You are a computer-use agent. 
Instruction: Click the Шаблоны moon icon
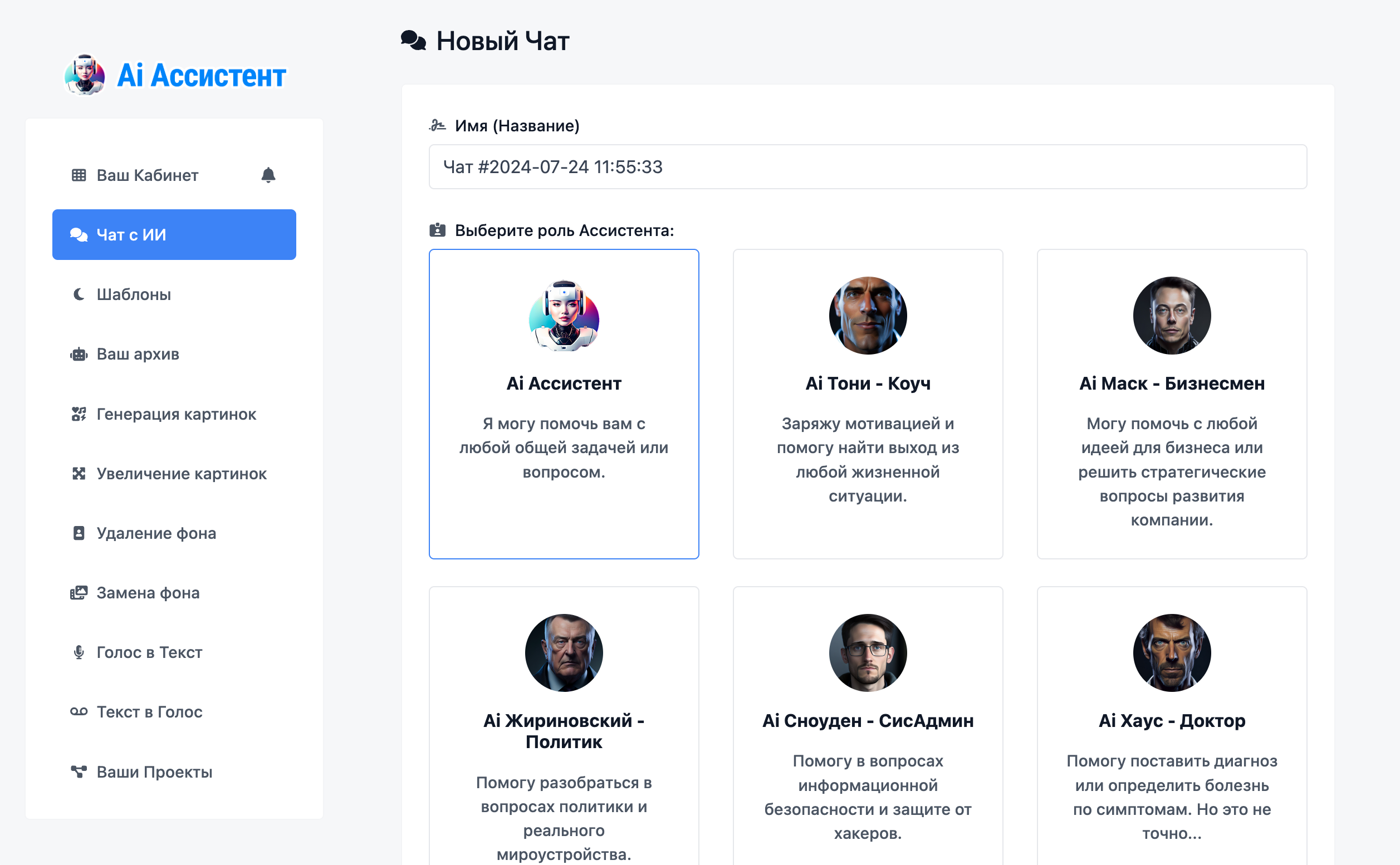point(79,294)
